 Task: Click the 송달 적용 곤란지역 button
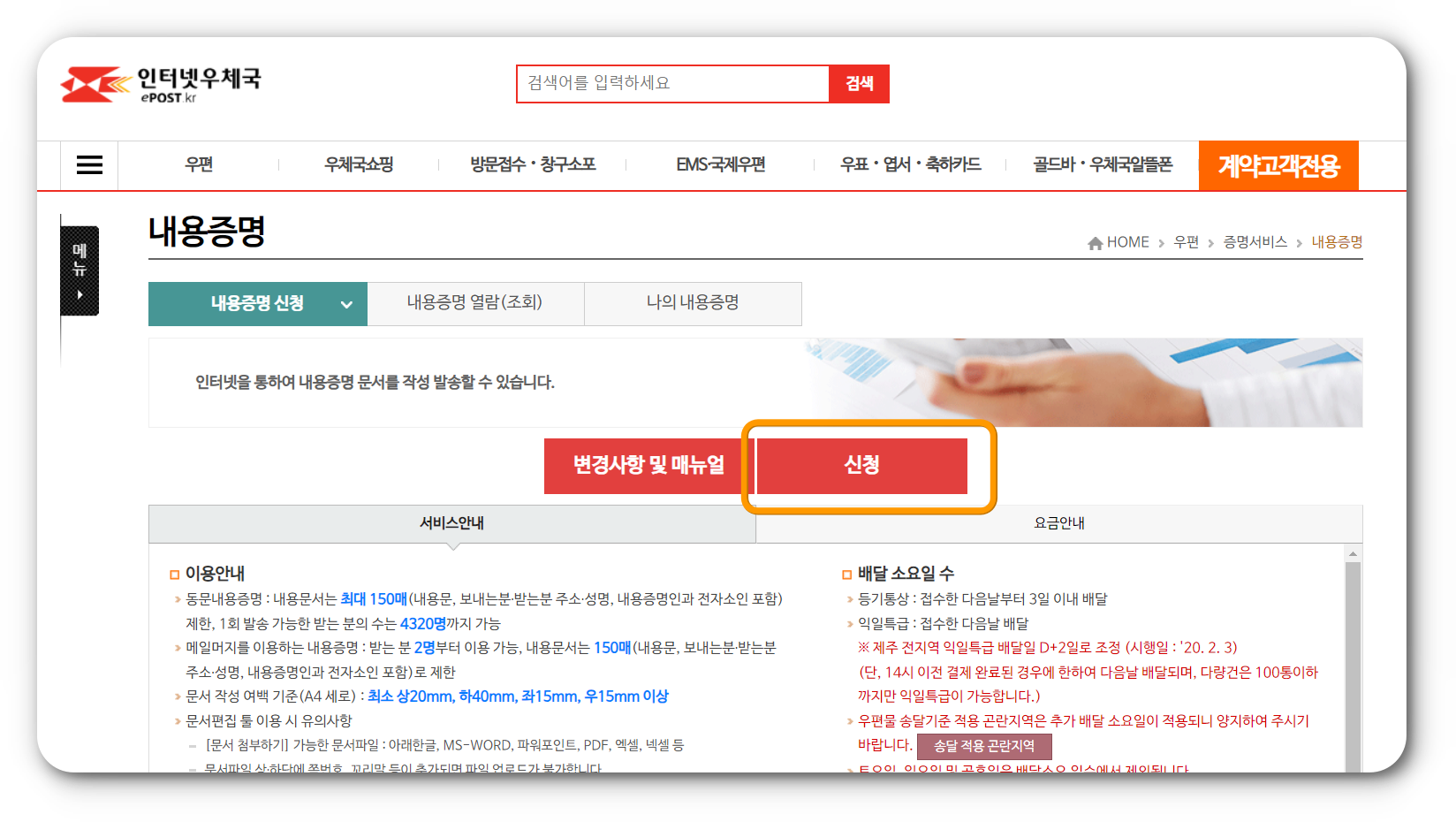(987, 747)
